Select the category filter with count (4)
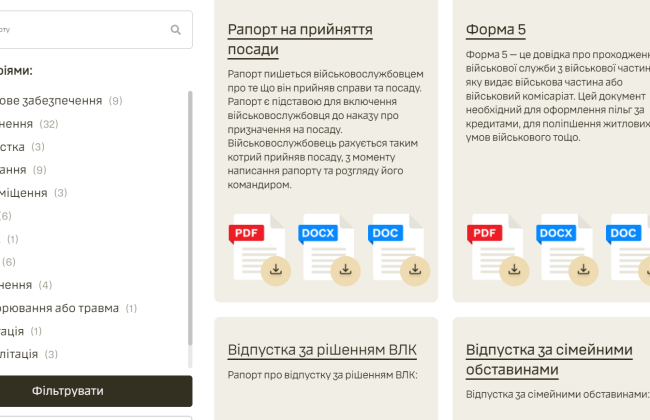The width and height of the screenshot is (650, 420). (x=26, y=285)
